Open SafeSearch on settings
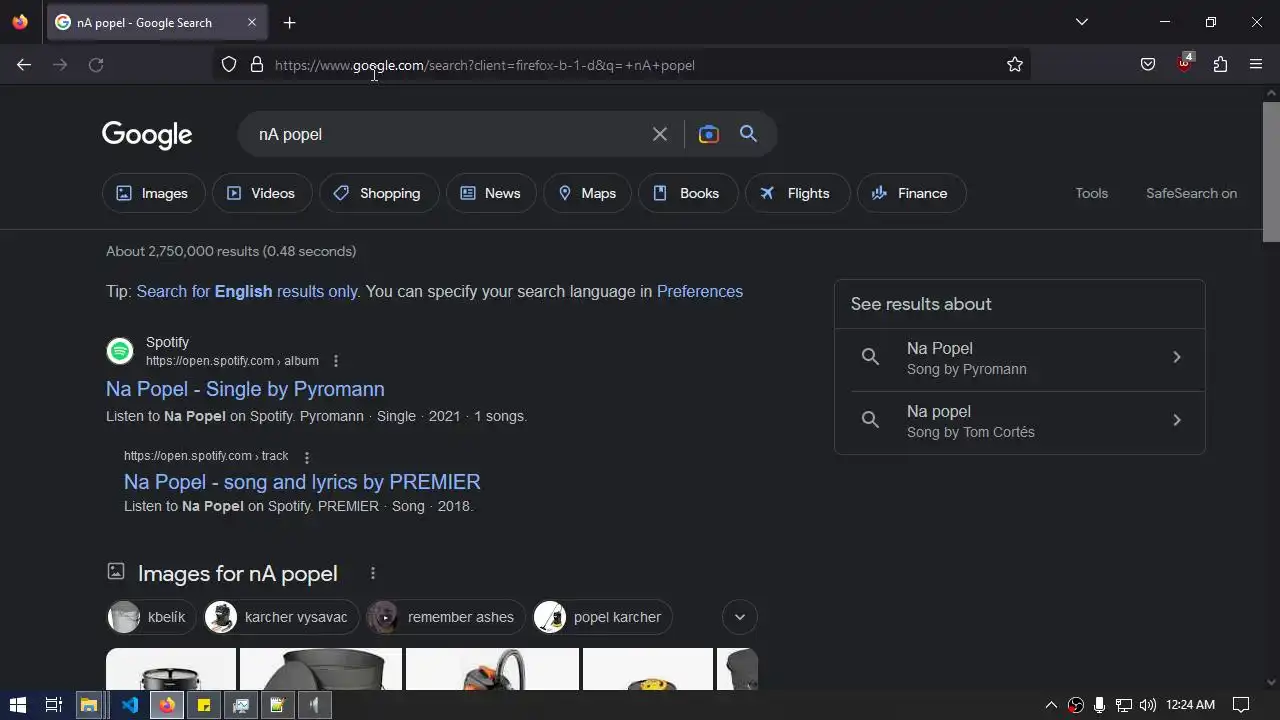This screenshot has width=1280, height=720. point(1191,193)
